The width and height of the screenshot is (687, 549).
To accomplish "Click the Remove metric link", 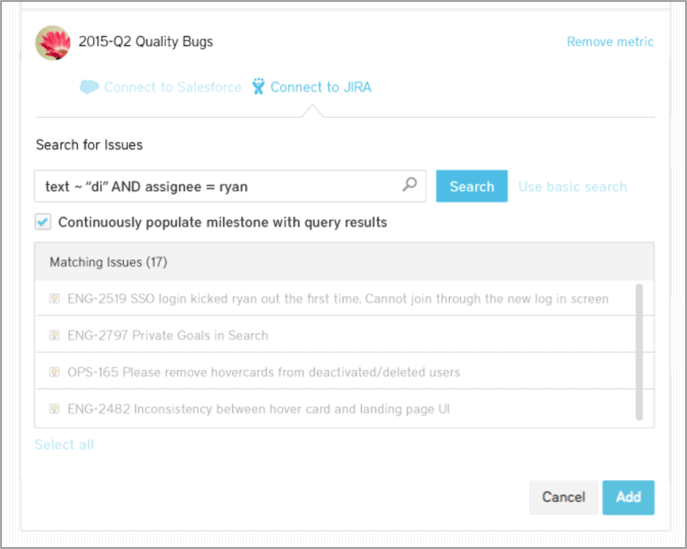I will click(610, 42).
